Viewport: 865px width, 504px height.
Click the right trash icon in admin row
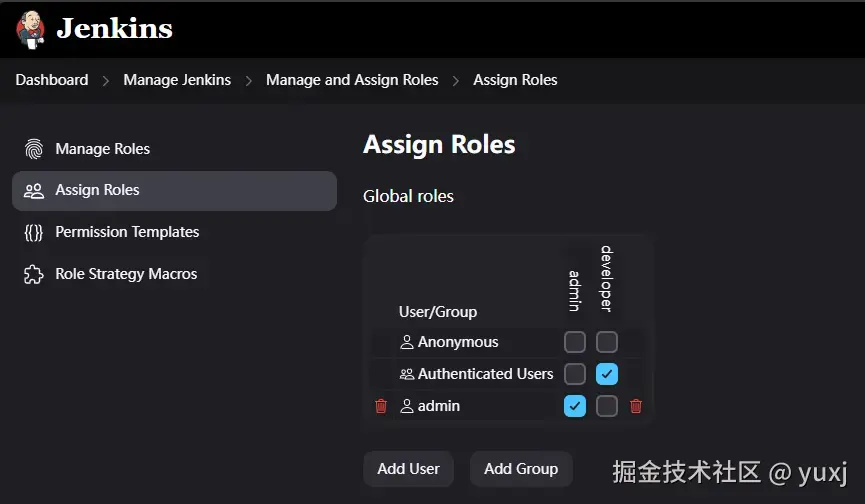coord(636,406)
